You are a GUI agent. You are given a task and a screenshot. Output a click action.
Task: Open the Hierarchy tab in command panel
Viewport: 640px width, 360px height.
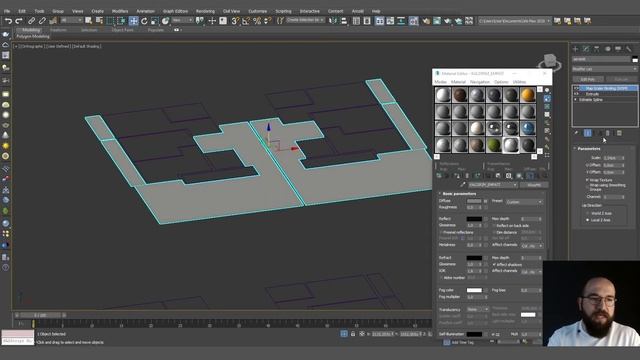(x=597, y=49)
